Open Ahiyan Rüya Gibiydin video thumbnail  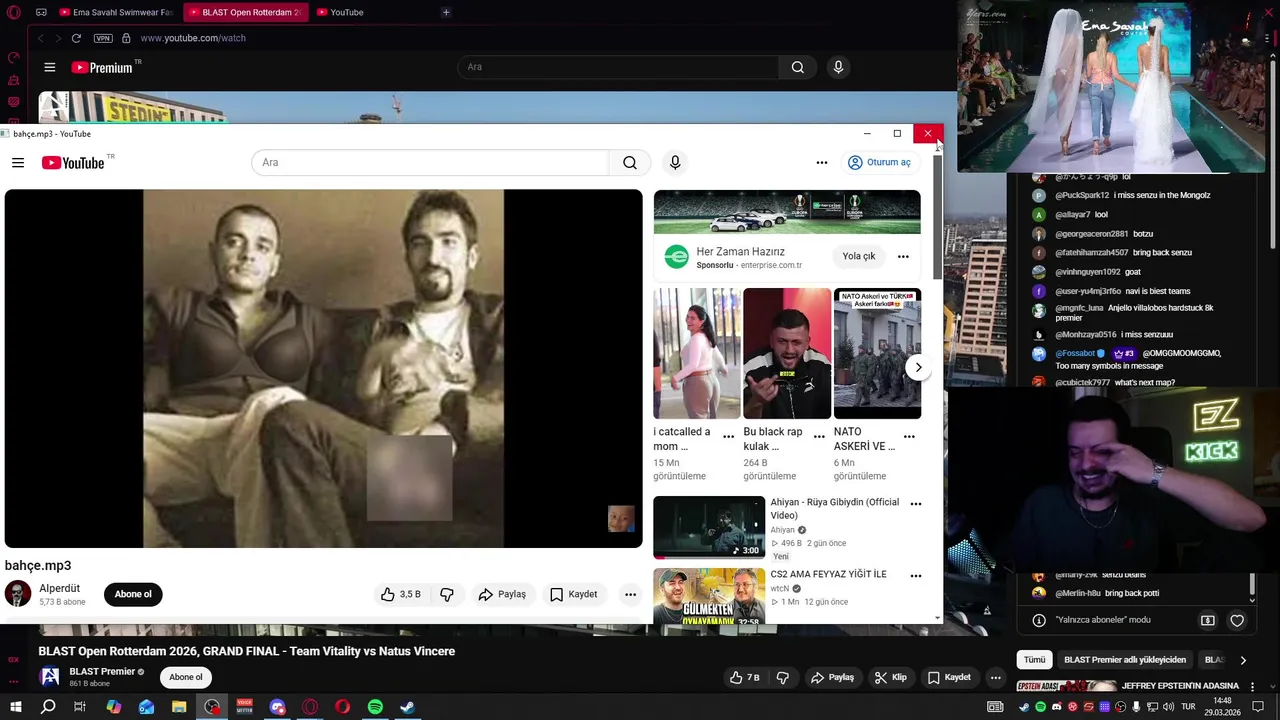tap(709, 527)
